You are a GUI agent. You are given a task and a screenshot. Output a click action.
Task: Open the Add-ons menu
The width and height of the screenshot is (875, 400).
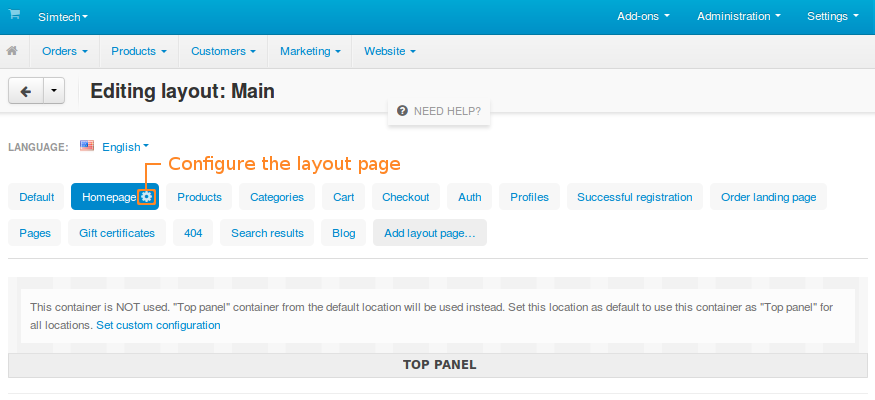[643, 17]
